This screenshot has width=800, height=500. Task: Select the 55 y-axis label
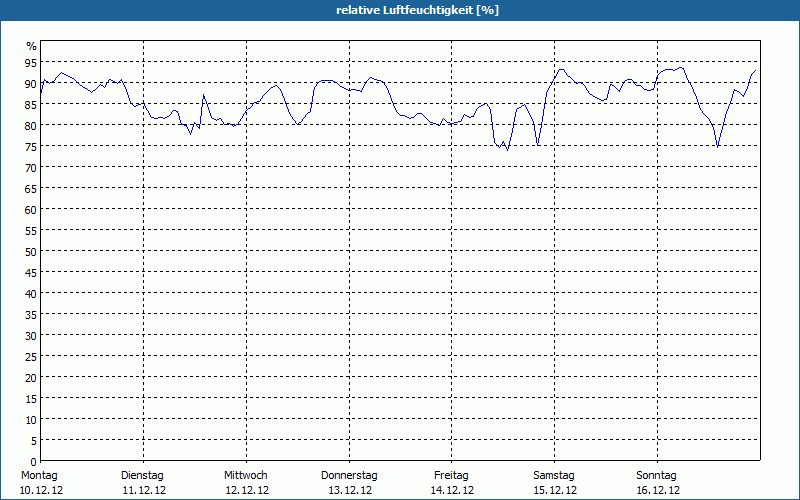[31, 231]
